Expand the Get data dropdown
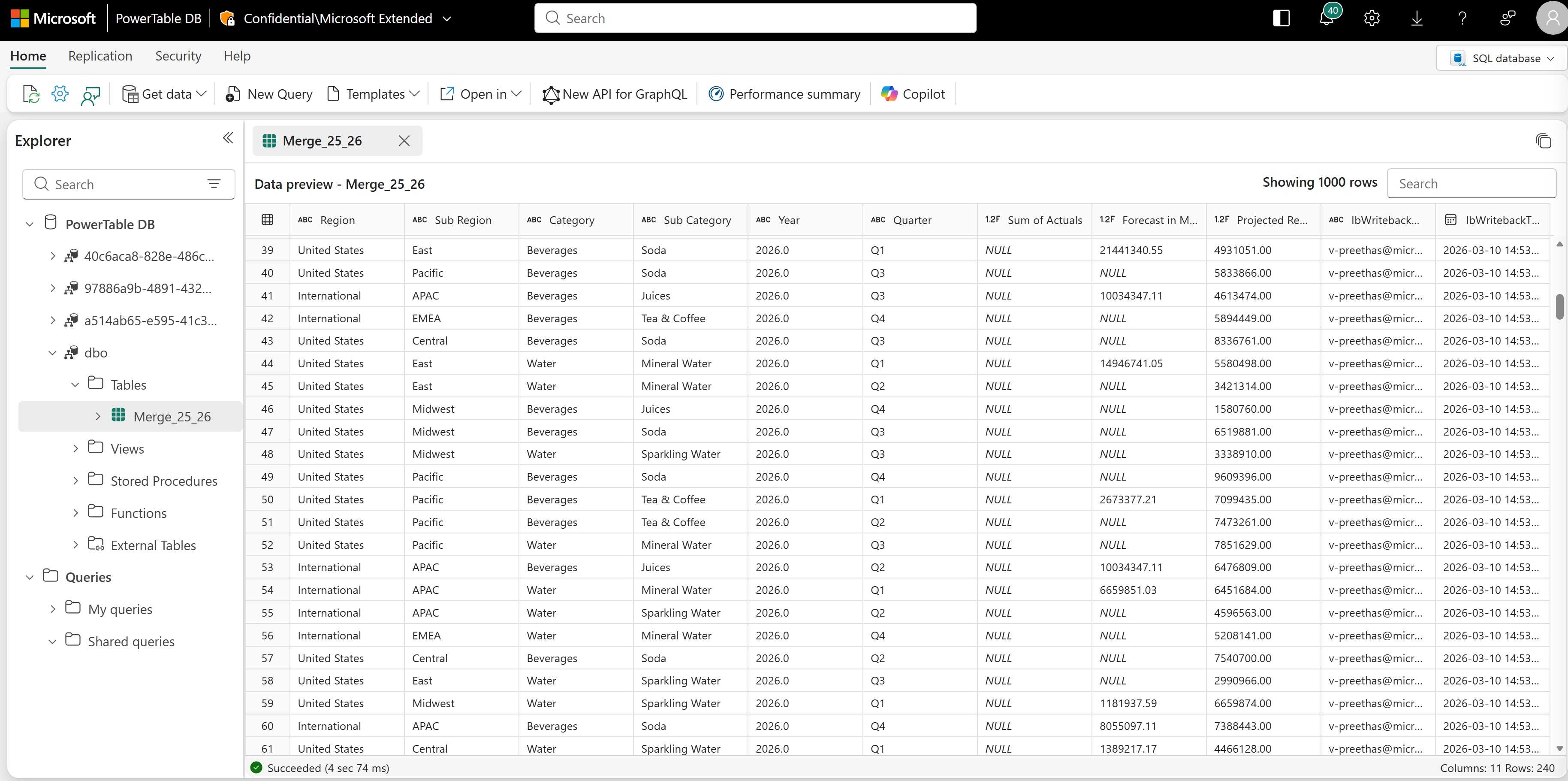1568x781 pixels. click(x=164, y=94)
